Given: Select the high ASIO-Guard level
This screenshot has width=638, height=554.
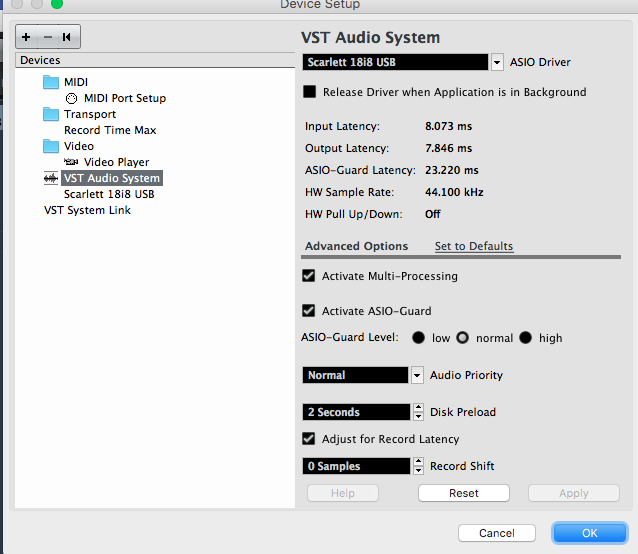Looking at the screenshot, I should click(526, 338).
